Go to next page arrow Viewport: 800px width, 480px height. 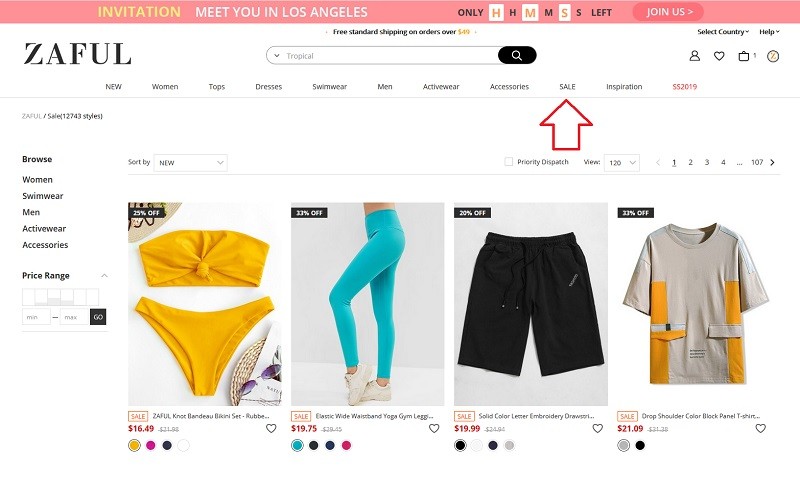pos(772,162)
